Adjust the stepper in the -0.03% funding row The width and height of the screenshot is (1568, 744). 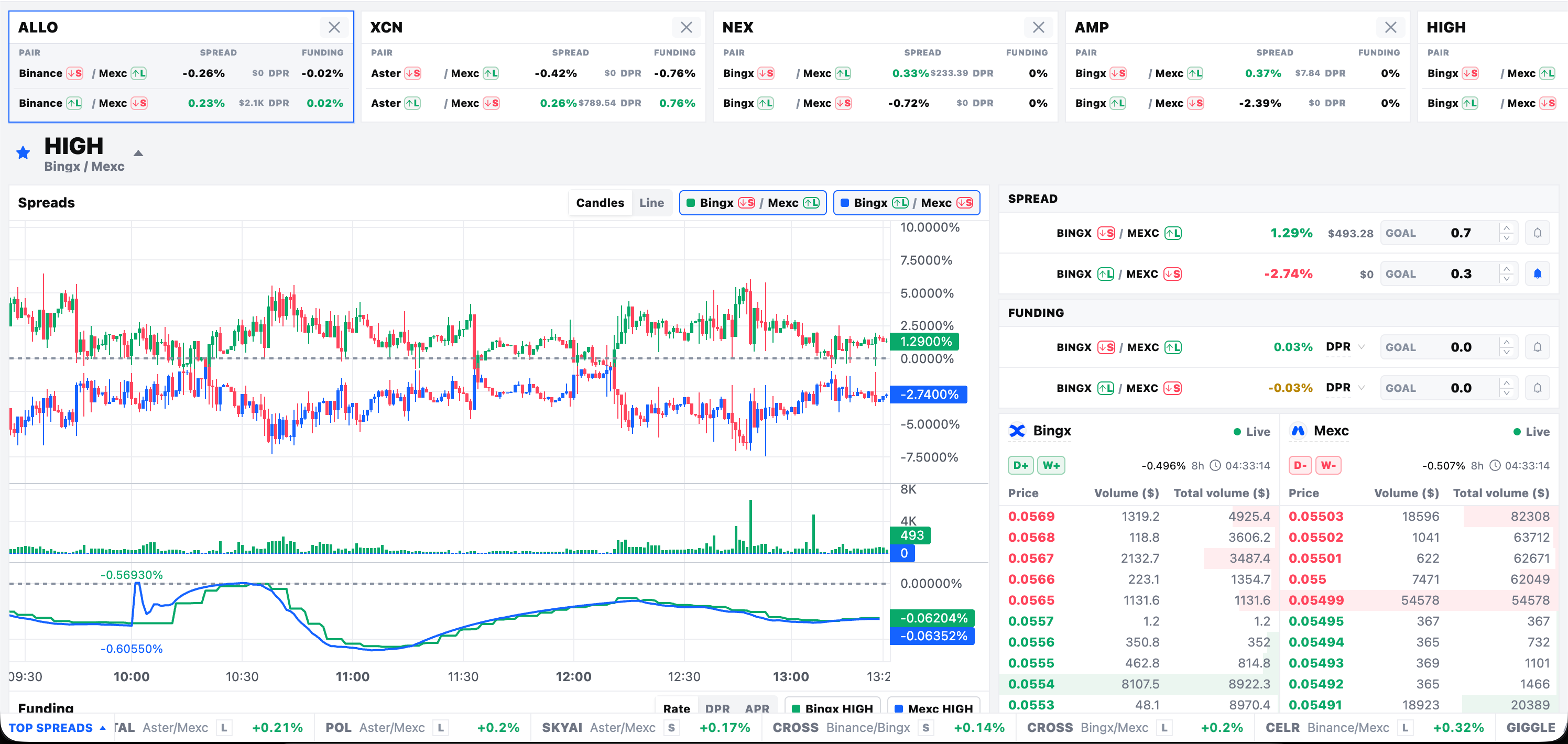pos(1507,388)
